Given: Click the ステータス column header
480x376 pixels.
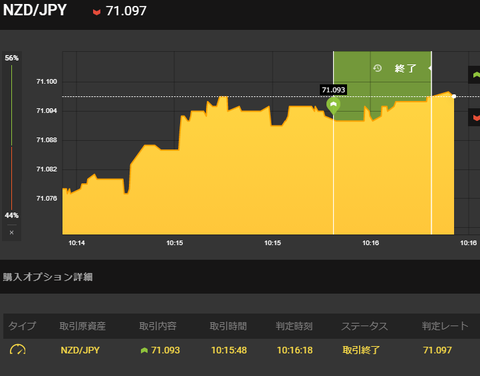Looking at the screenshot, I should [x=365, y=326].
